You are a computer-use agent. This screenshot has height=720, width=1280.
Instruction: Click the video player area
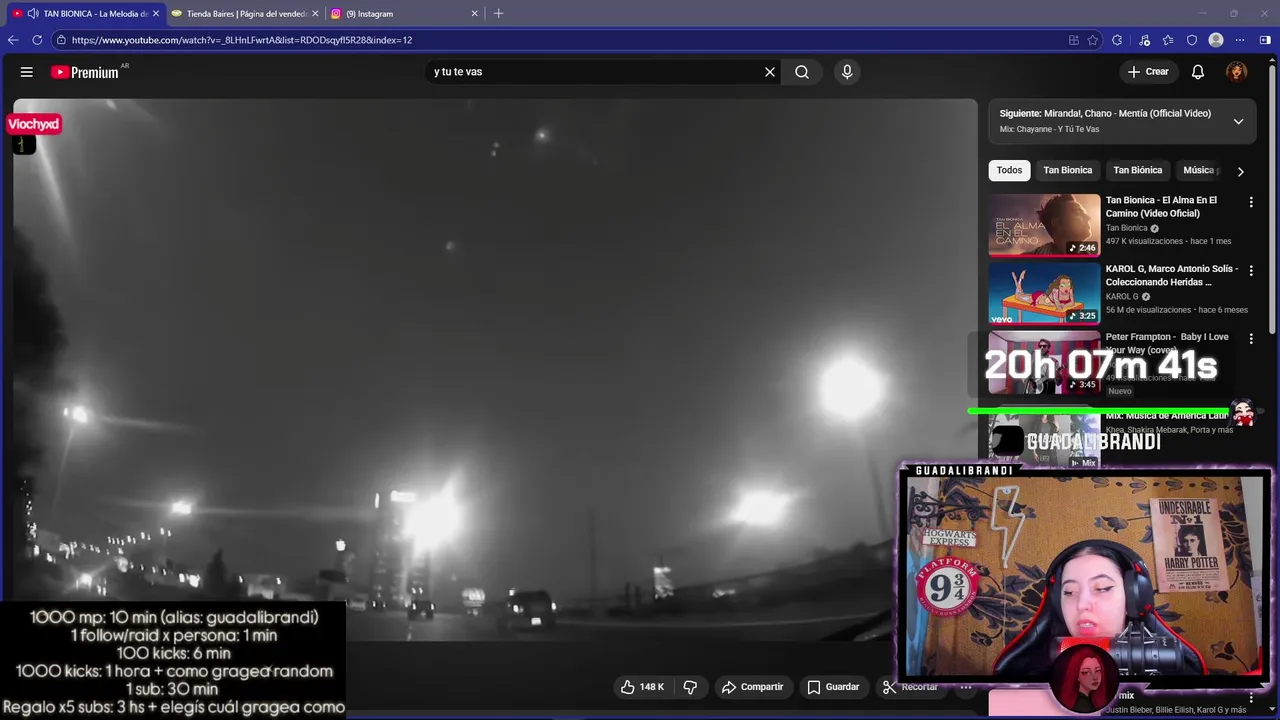coord(495,370)
